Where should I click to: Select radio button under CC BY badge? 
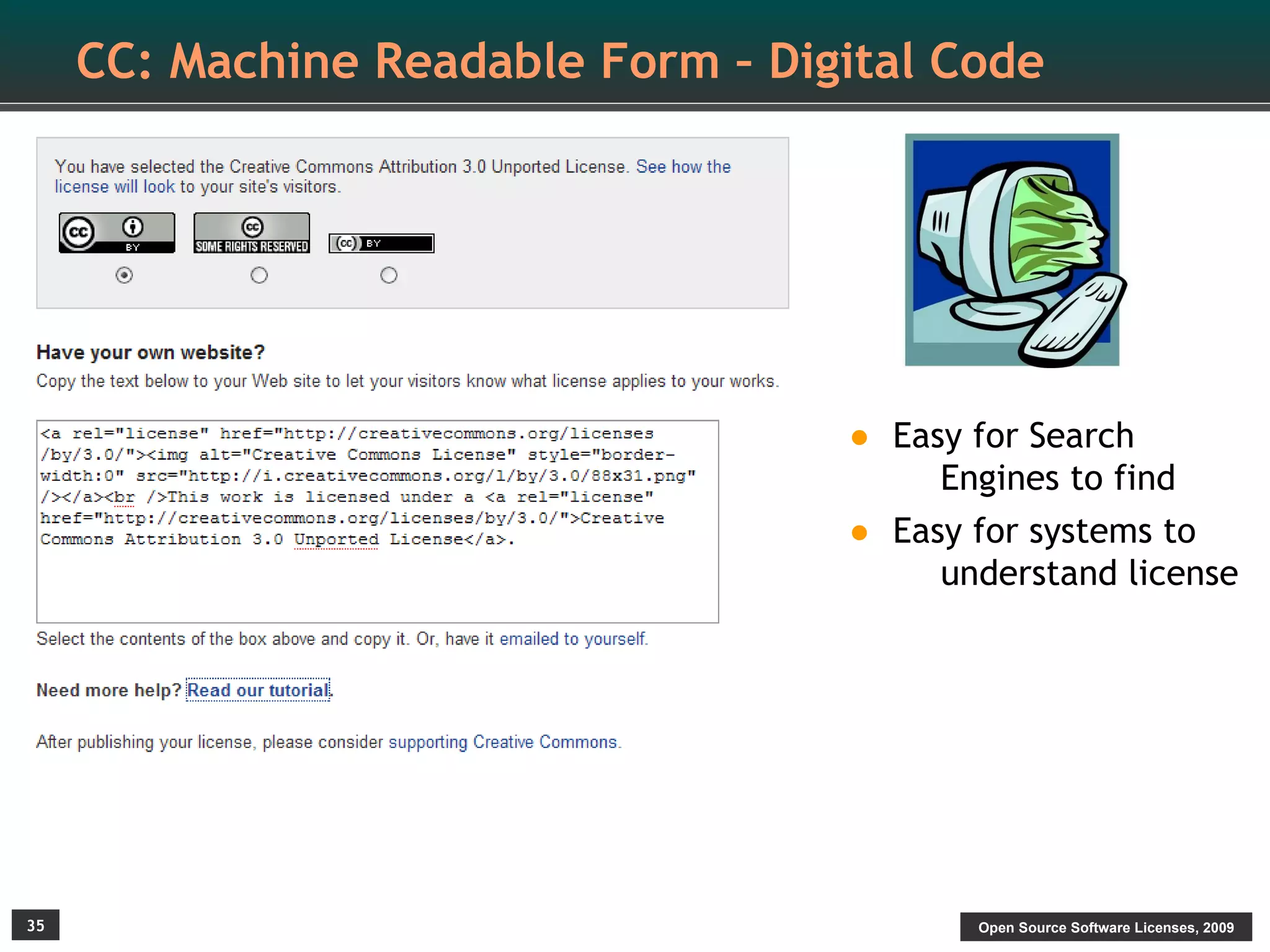tap(124, 275)
